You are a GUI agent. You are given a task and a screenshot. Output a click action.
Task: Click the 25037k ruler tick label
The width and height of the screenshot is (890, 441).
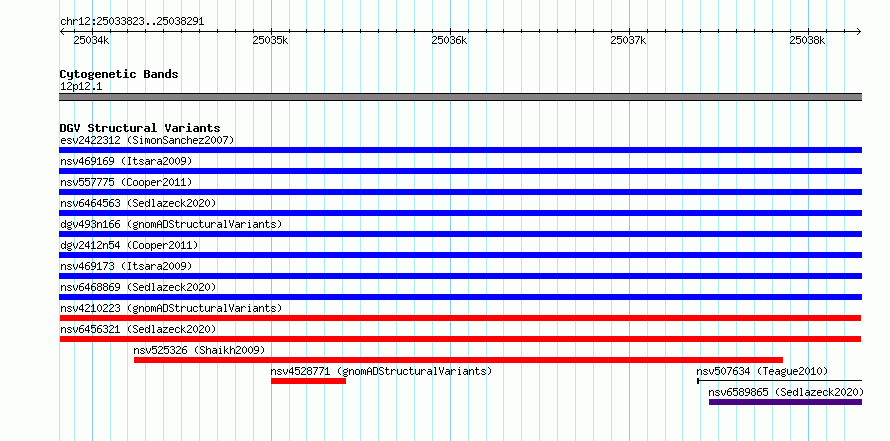(x=628, y=40)
